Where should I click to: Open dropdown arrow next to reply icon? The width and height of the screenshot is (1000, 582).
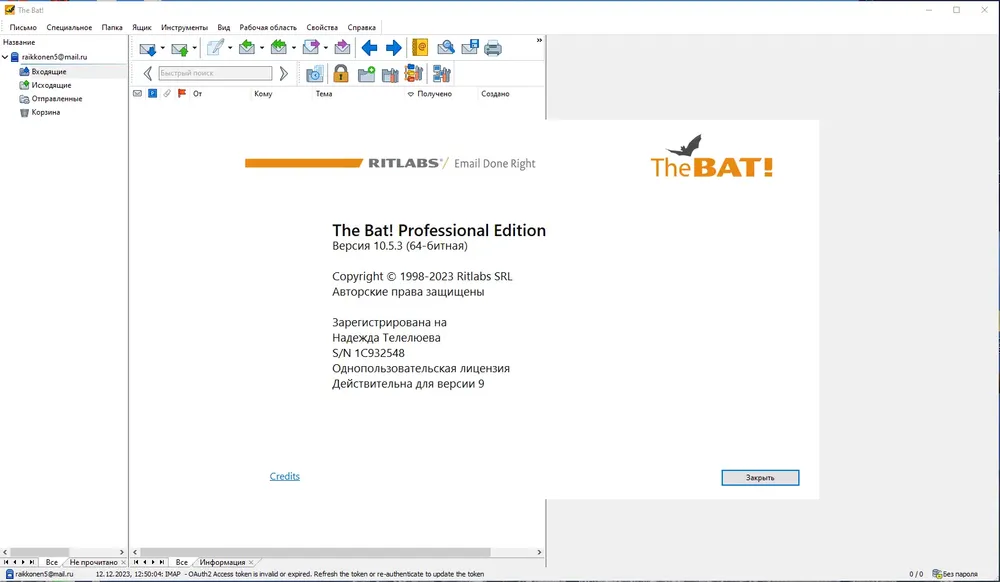click(261, 48)
